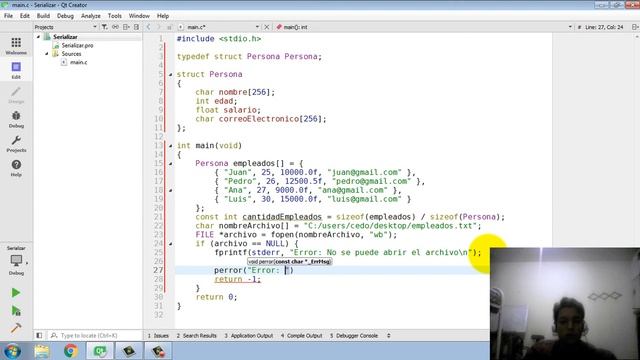
Task: Click the filter tree funnel icon
Action: 104,27
